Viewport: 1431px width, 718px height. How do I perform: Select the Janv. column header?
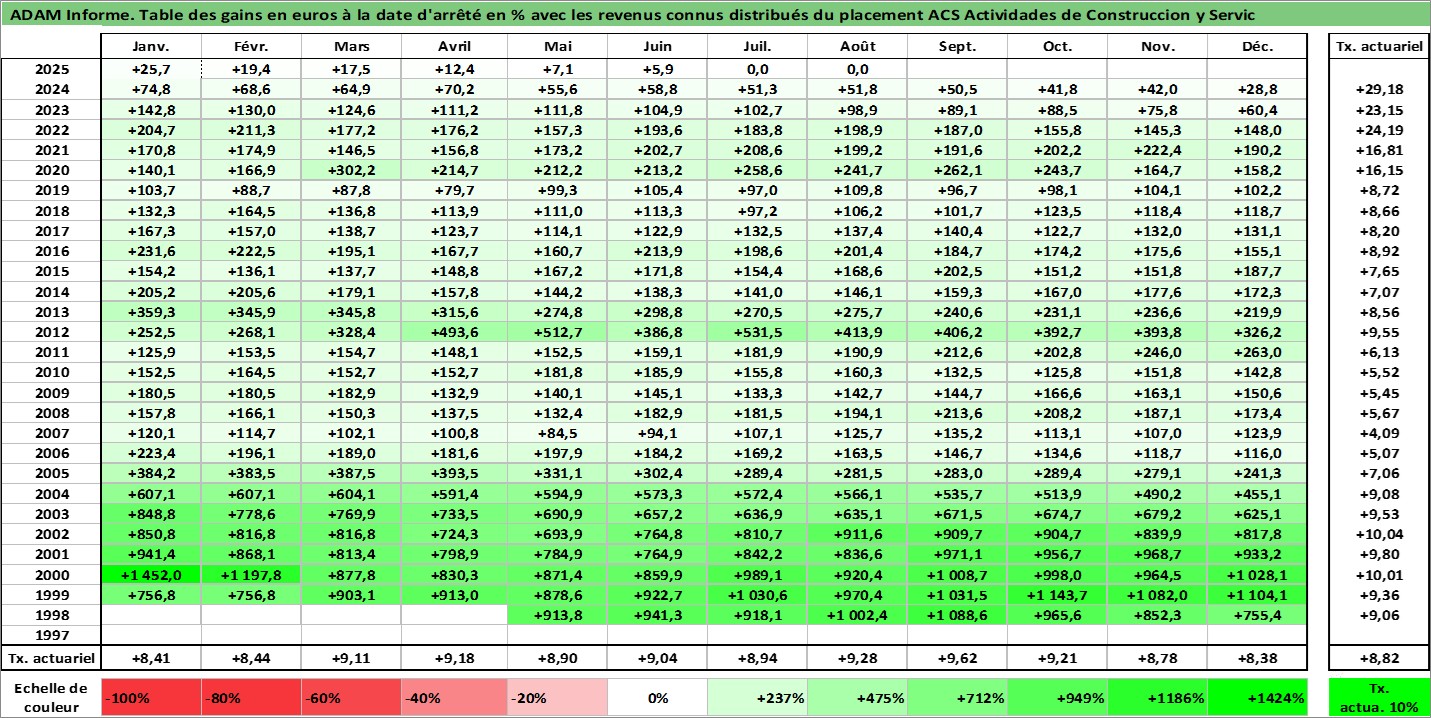click(152, 47)
